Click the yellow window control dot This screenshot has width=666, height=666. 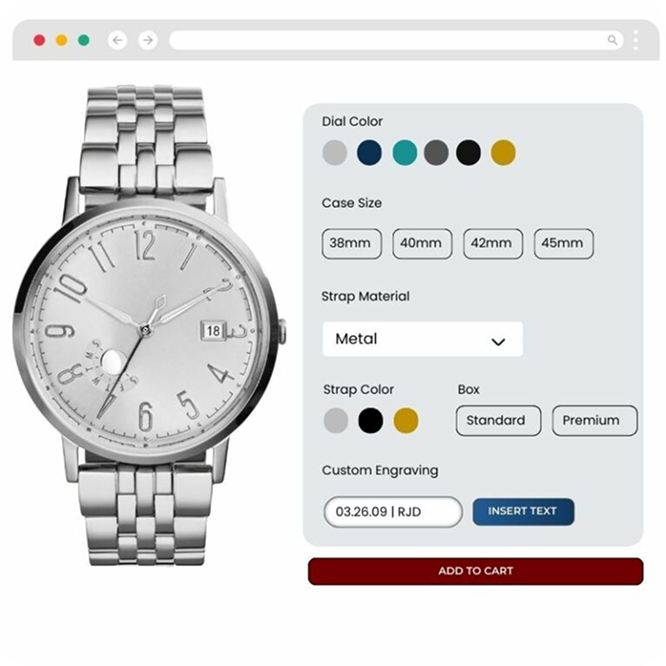(x=62, y=40)
